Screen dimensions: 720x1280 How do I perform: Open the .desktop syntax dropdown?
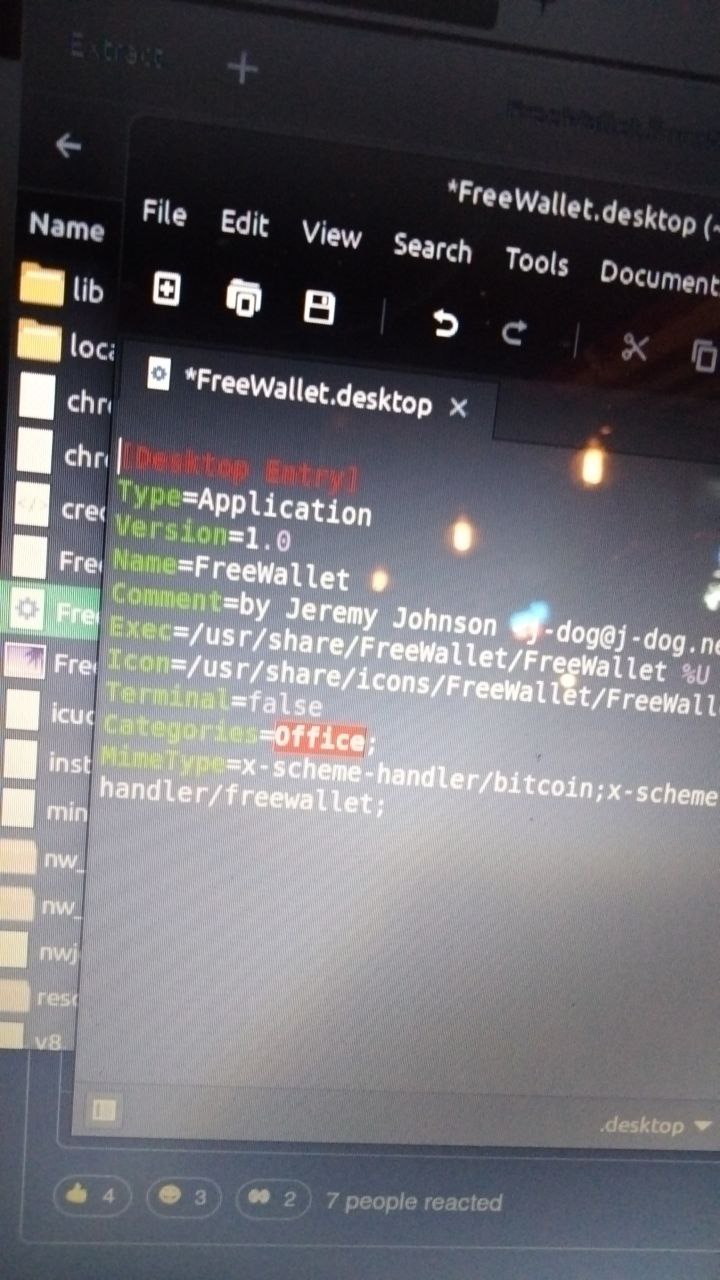coord(655,1125)
